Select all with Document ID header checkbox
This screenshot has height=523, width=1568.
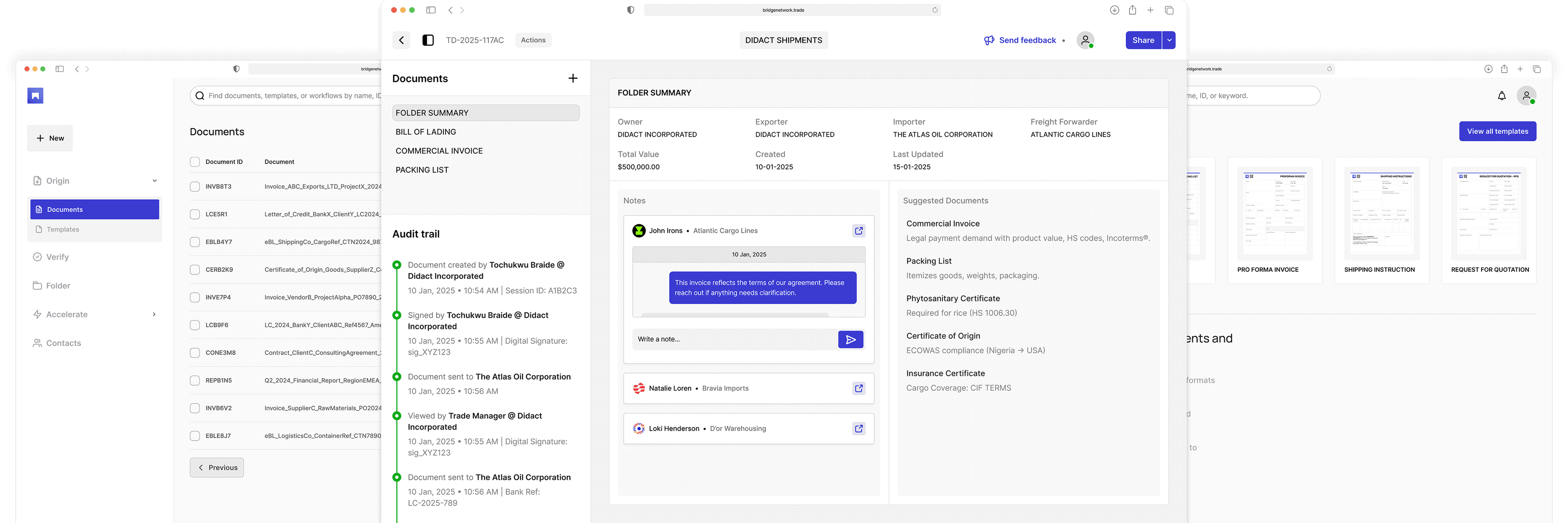coord(195,162)
